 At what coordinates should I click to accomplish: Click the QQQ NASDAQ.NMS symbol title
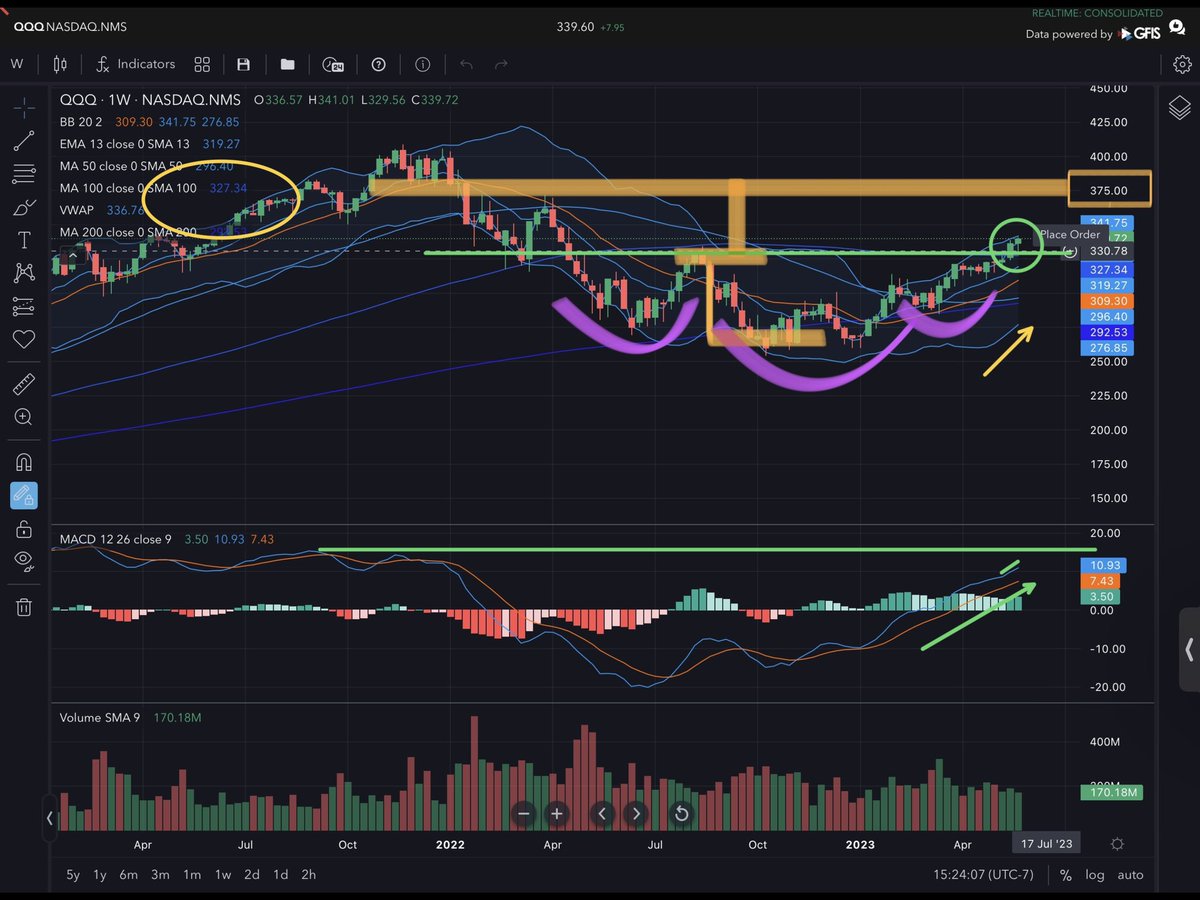tap(69, 27)
